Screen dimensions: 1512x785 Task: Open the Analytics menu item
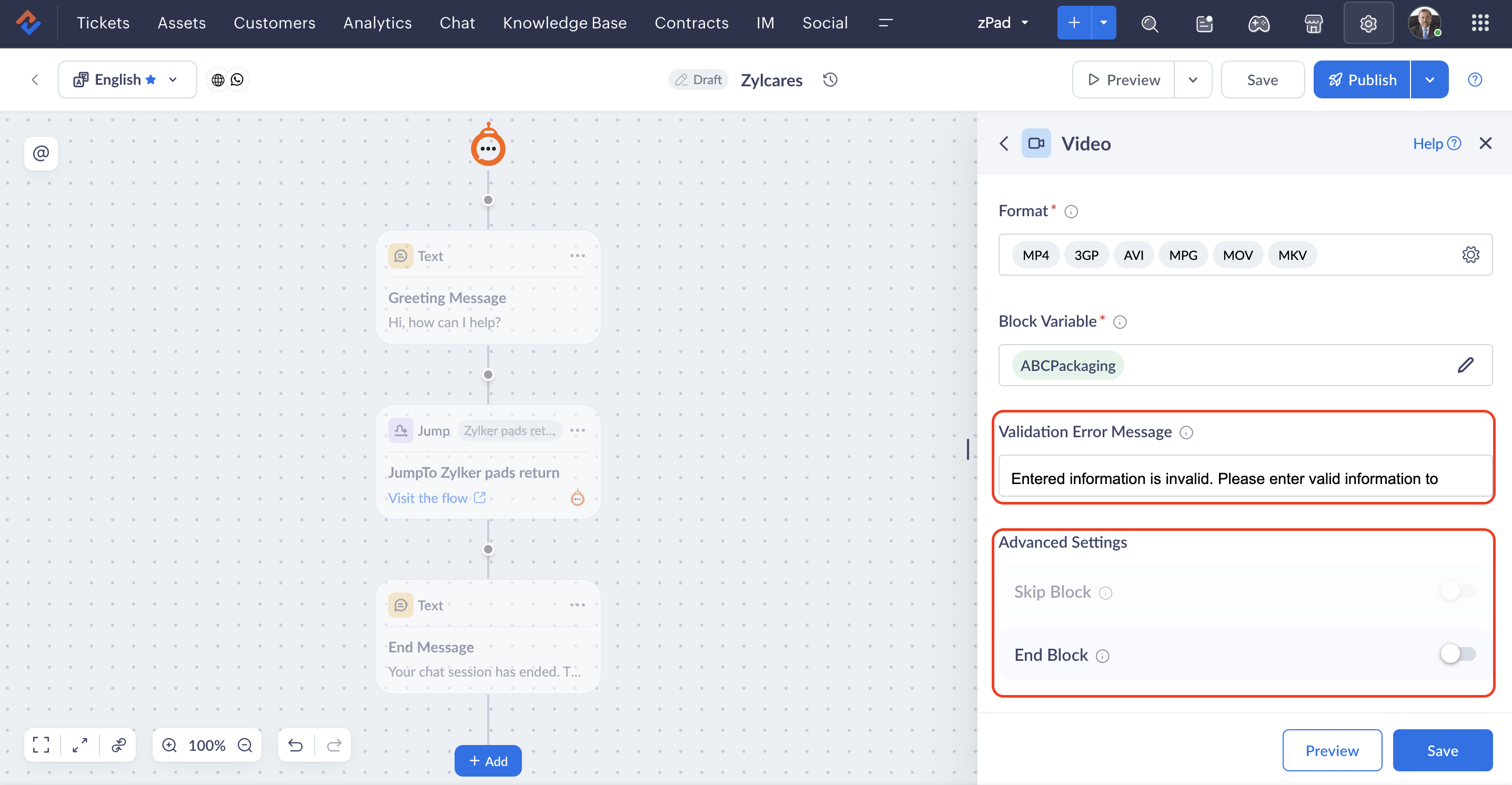pos(377,23)
